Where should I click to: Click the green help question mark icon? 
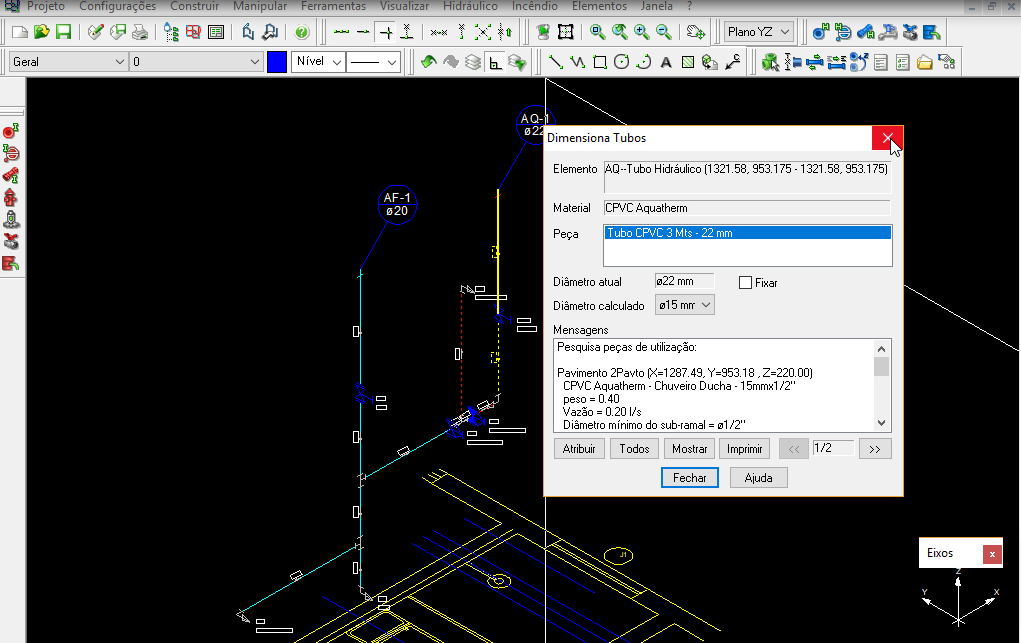tap(301, 32)
